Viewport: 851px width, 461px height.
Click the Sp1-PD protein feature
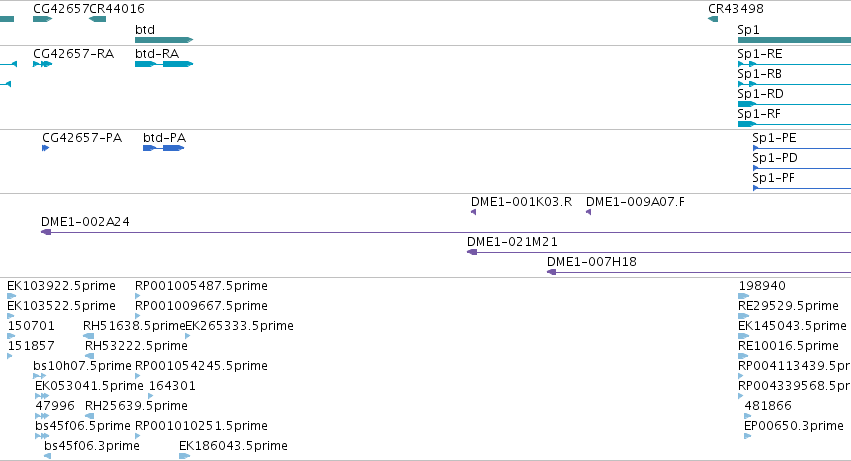pos(800,168)
